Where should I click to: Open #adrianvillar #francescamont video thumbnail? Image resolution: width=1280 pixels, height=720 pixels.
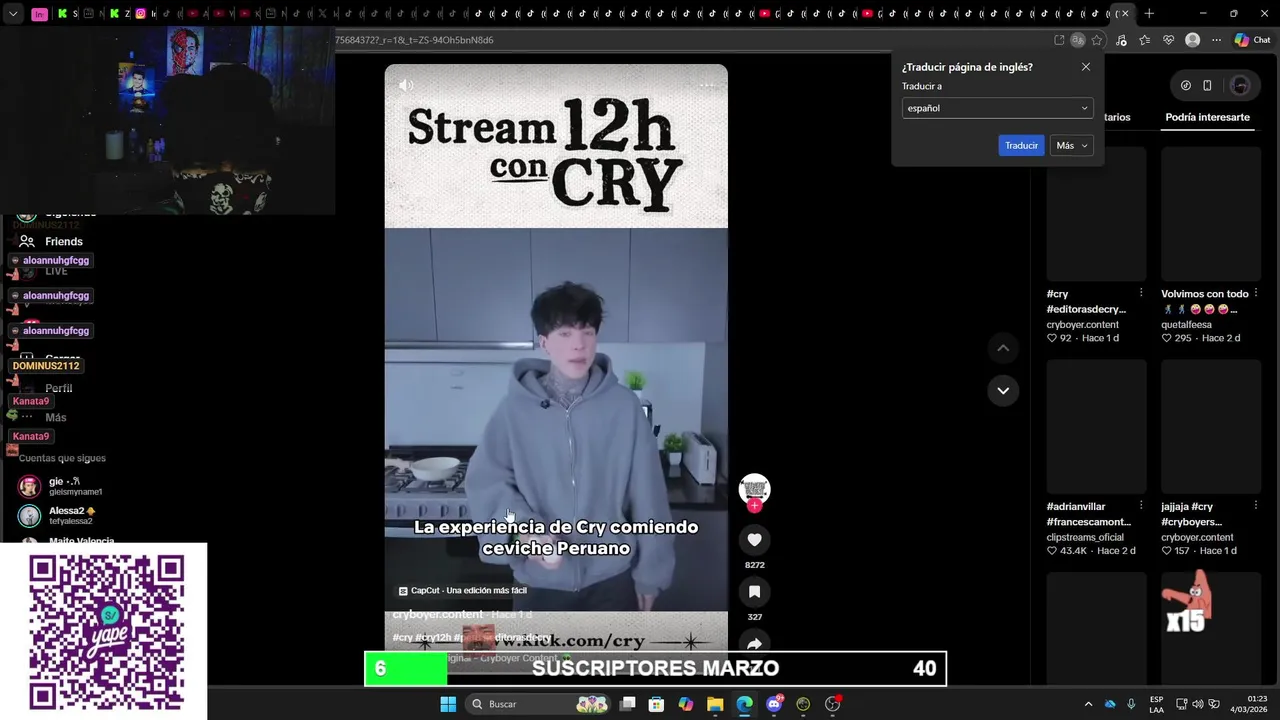pos(1096,427)
